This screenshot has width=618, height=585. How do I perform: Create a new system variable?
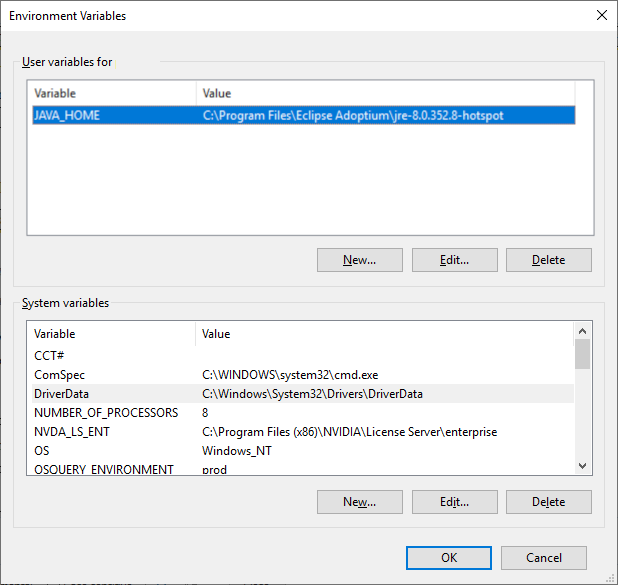[x=359, y=502]
